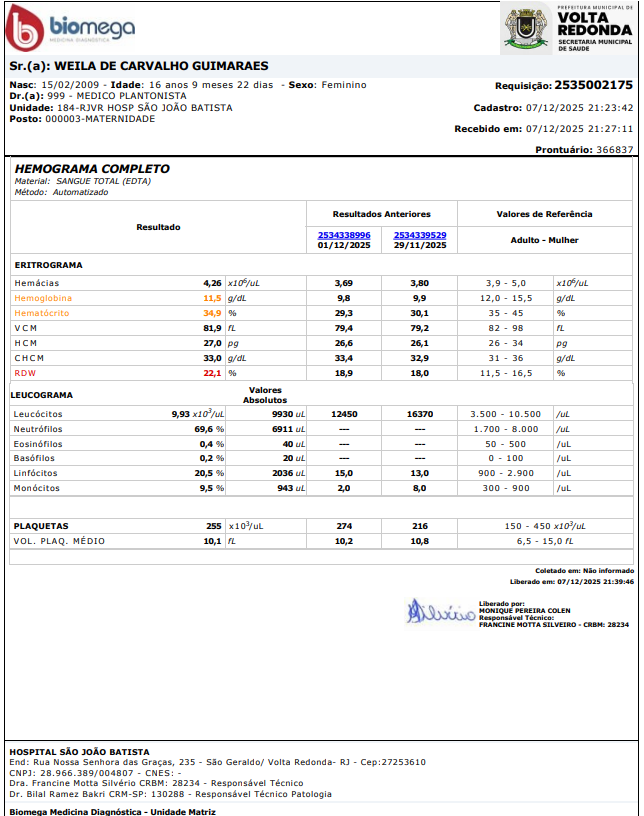
Task: Click the Hospital São João Batista footer title
Action: point(79,751)
